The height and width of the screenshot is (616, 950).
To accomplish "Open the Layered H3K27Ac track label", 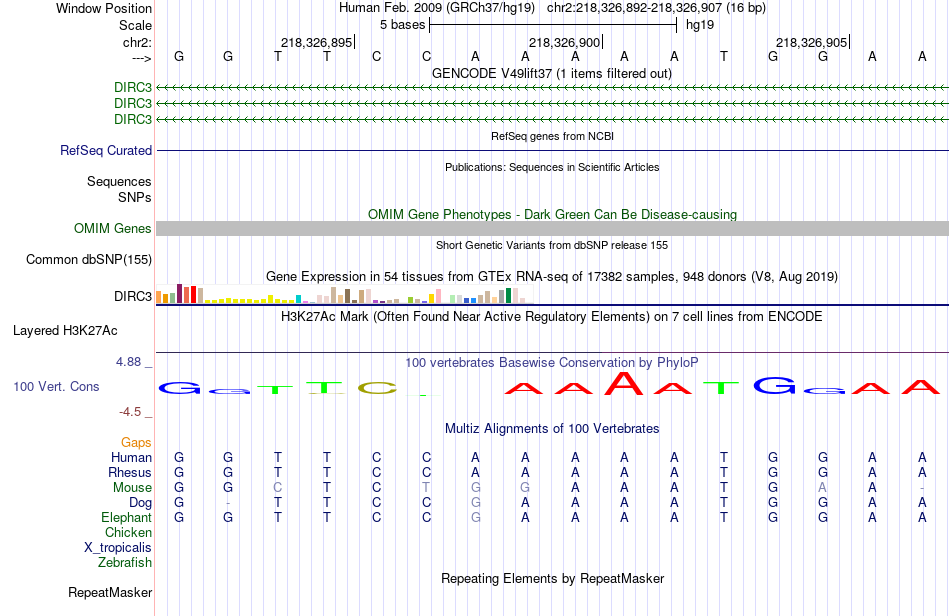I will [65, 331].
